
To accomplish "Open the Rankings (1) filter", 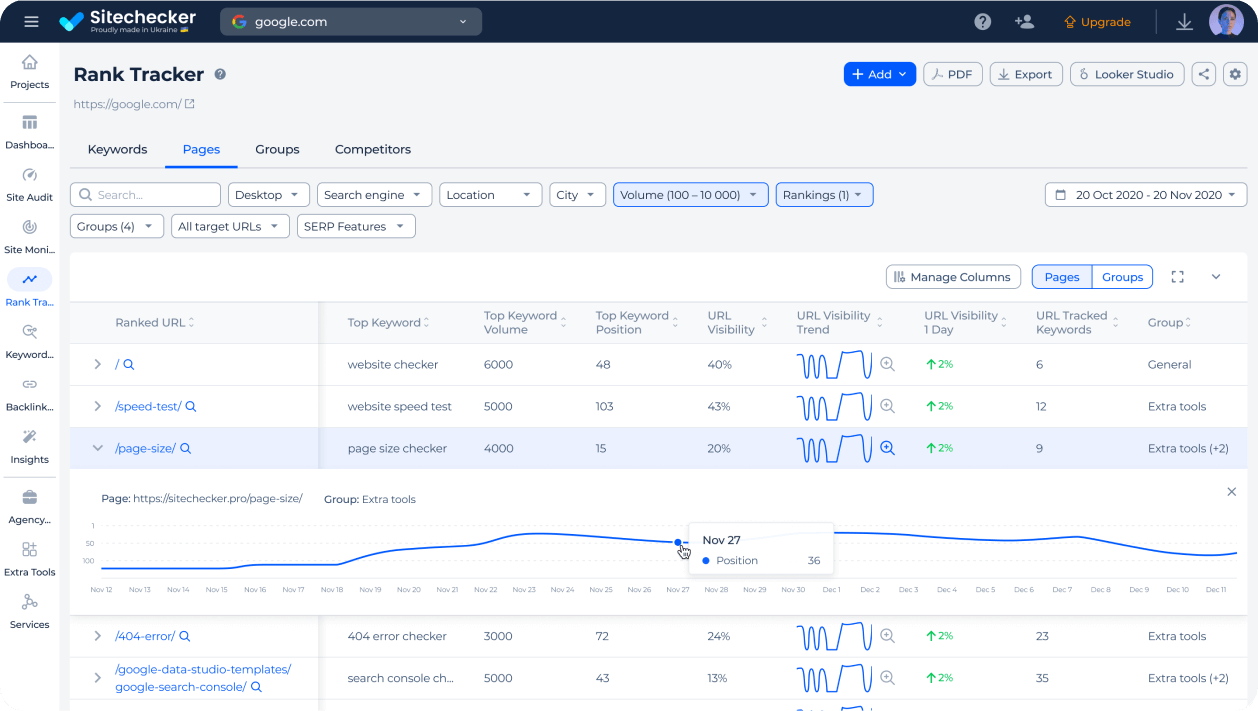I will point(825,195).
